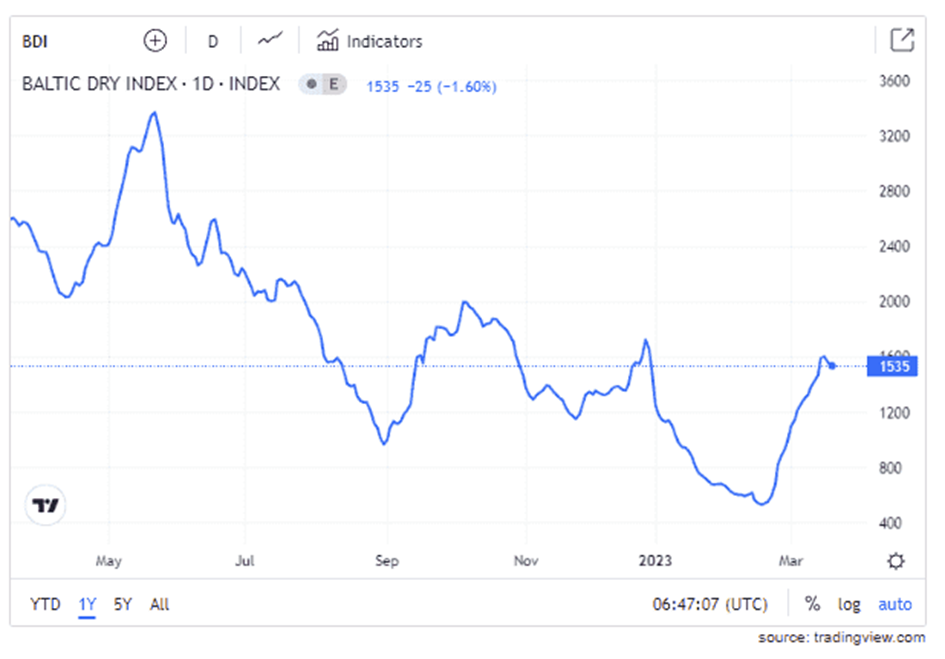Select the 5Y time range
This screenshot has width=945, height=659.
[123, 604]
